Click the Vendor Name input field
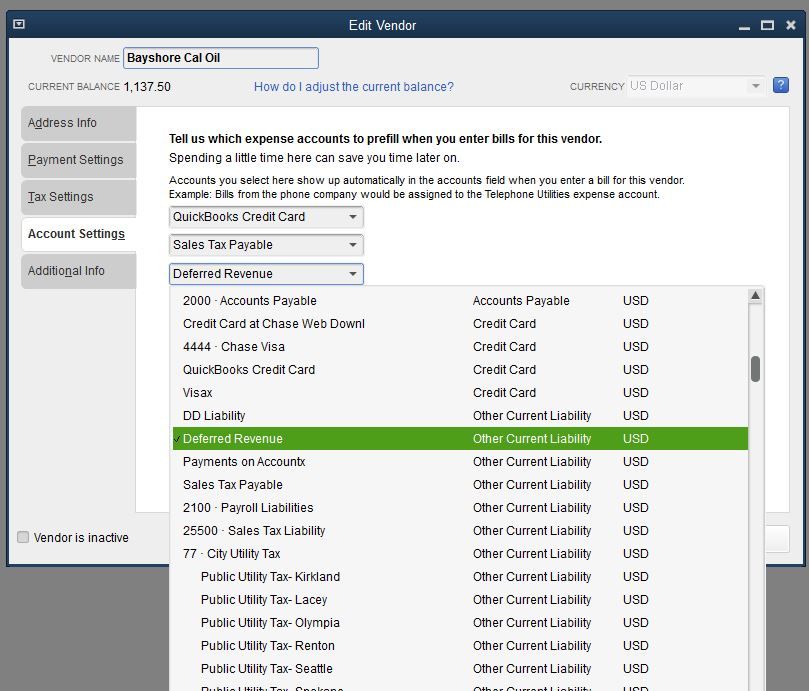This screenshot has height=691, width=809. [x=221, y=58]
